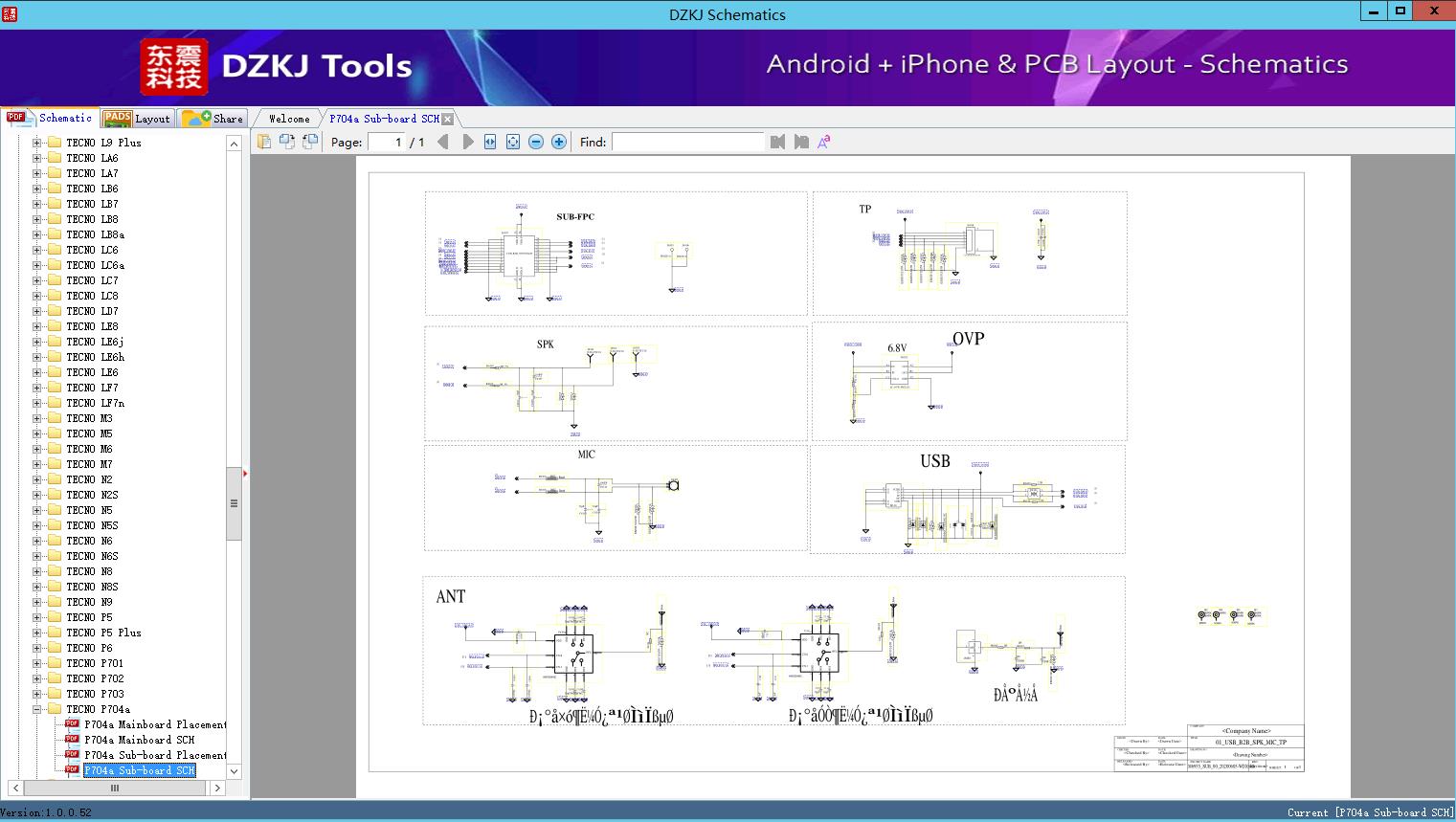Zoom out on the schematic view
Image resolution: width=1456 pixels, height=822 pixels.
(x=535, y=141)
